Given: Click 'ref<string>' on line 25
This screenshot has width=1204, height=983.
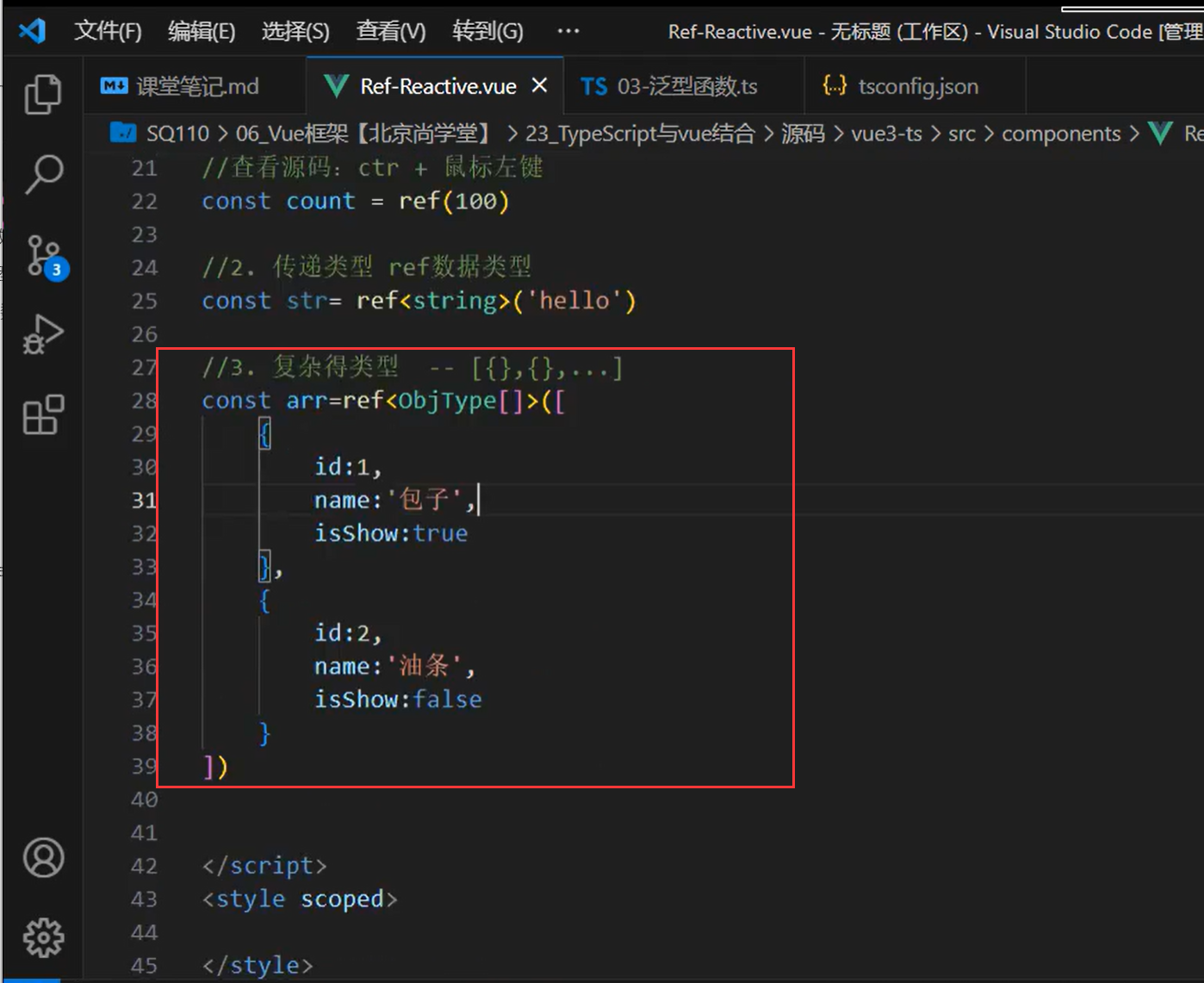Looking at the screenshot, I should click(433, 301).
